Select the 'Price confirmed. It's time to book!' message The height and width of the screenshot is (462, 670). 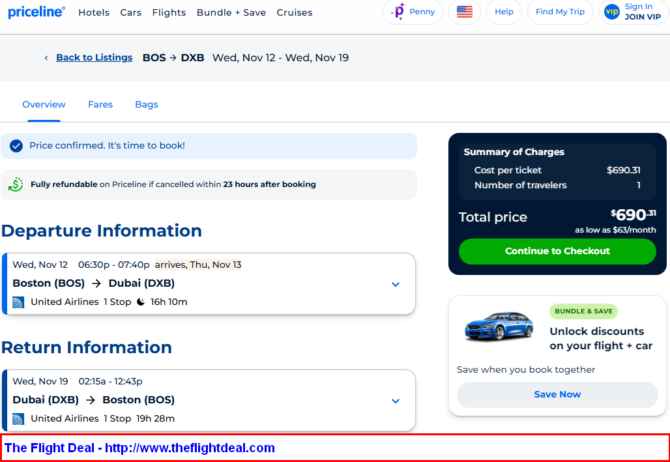[x=107, y=146]
